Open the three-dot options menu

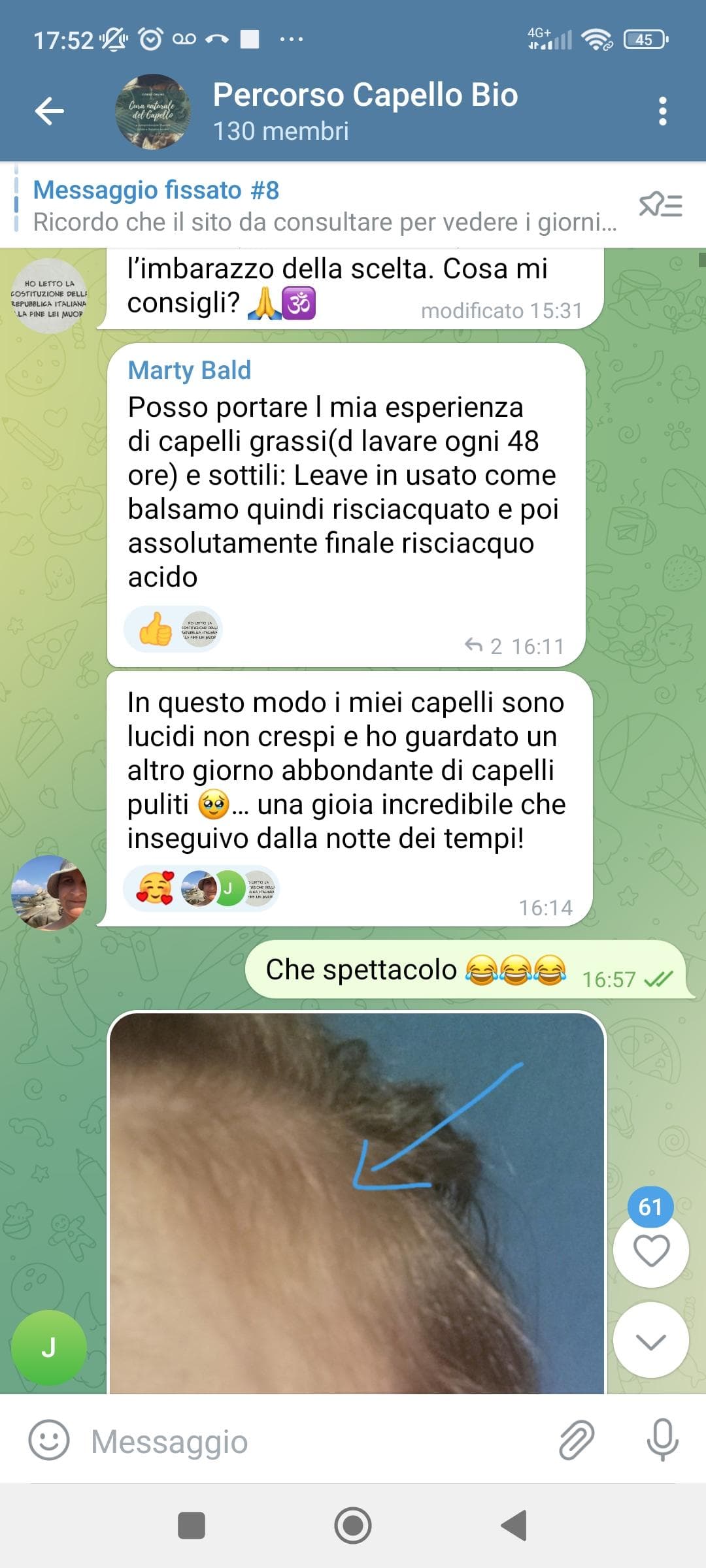(663, 111)
